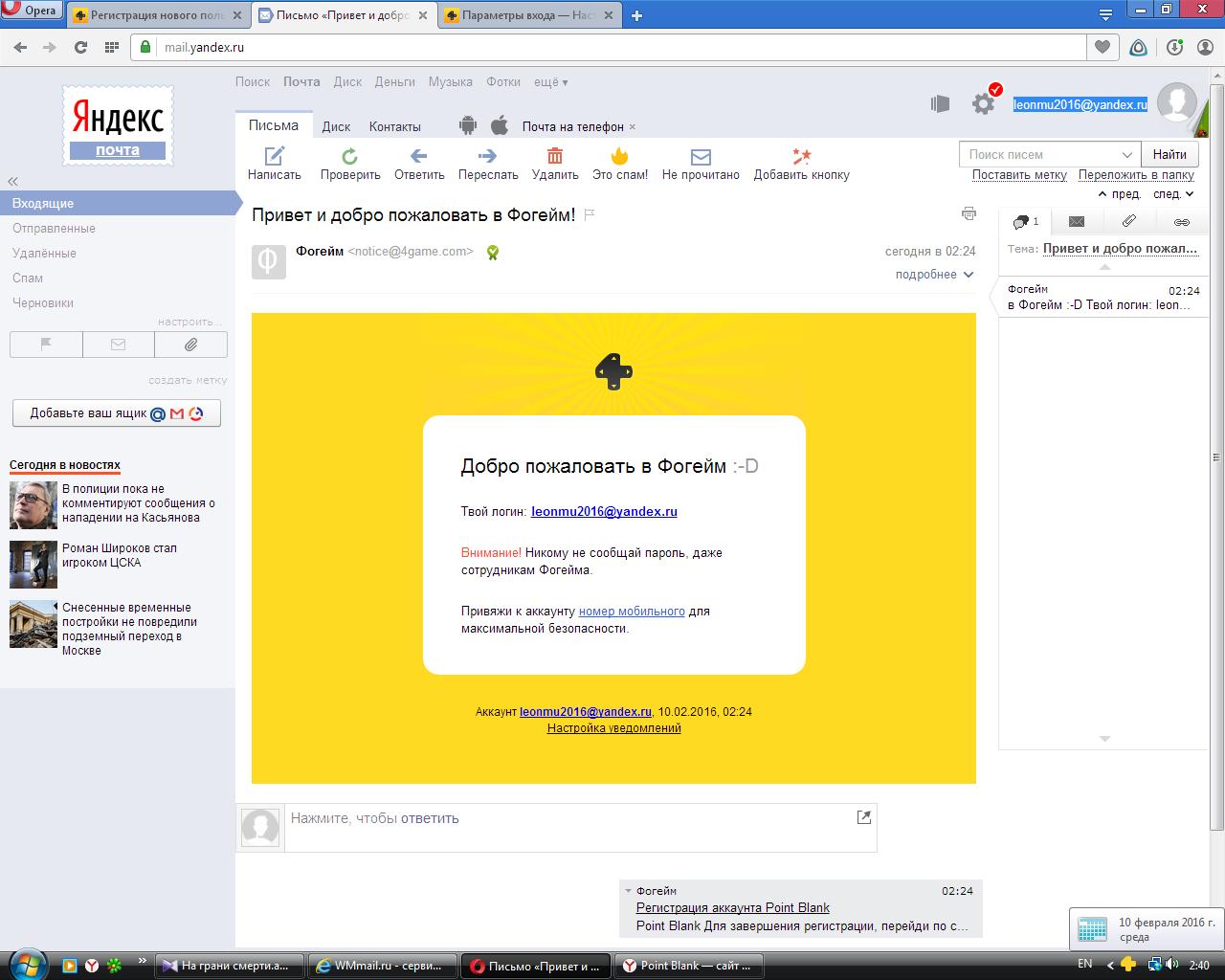
Task: Go to next message with след.
Action: pyautogui.click(x=1173, y=194)
